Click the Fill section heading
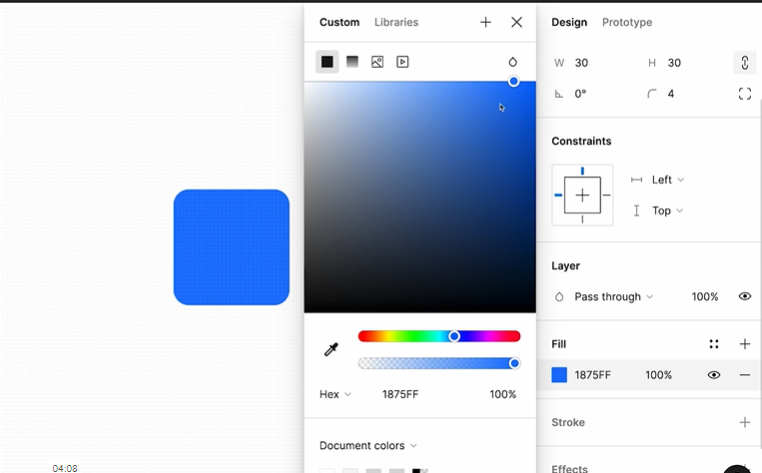The height and width of the screenshot is (473, 762). coord(558,344)
